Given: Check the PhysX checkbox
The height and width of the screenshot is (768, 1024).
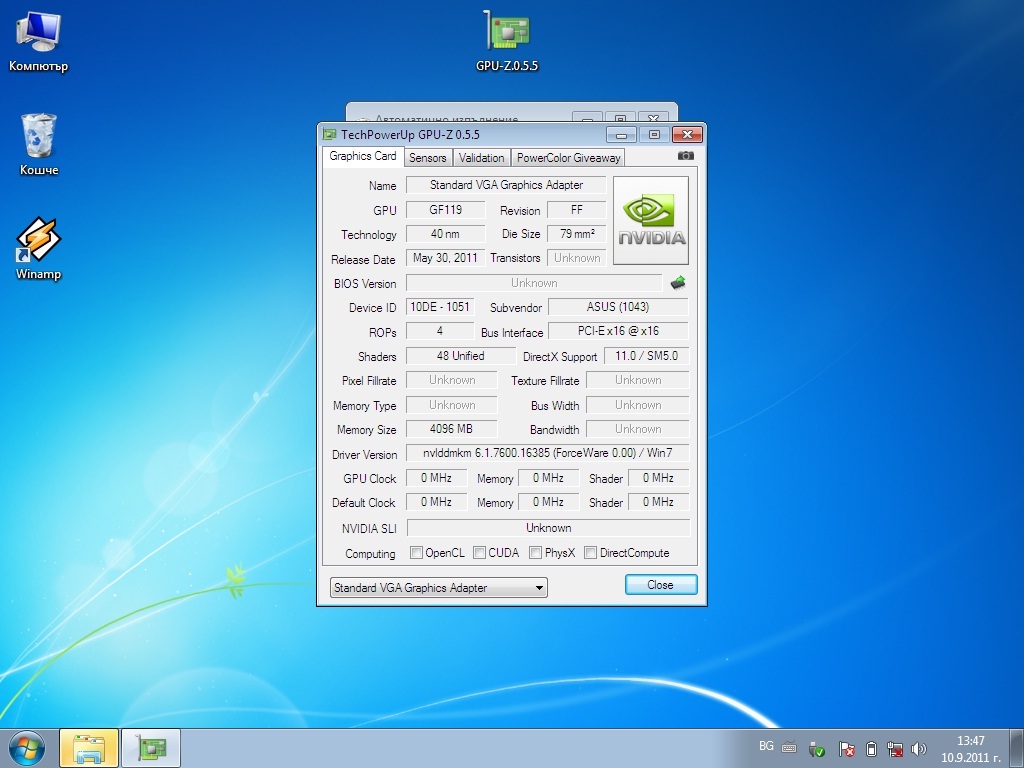Looking at the screenshot, I should (x=536, y=552).
